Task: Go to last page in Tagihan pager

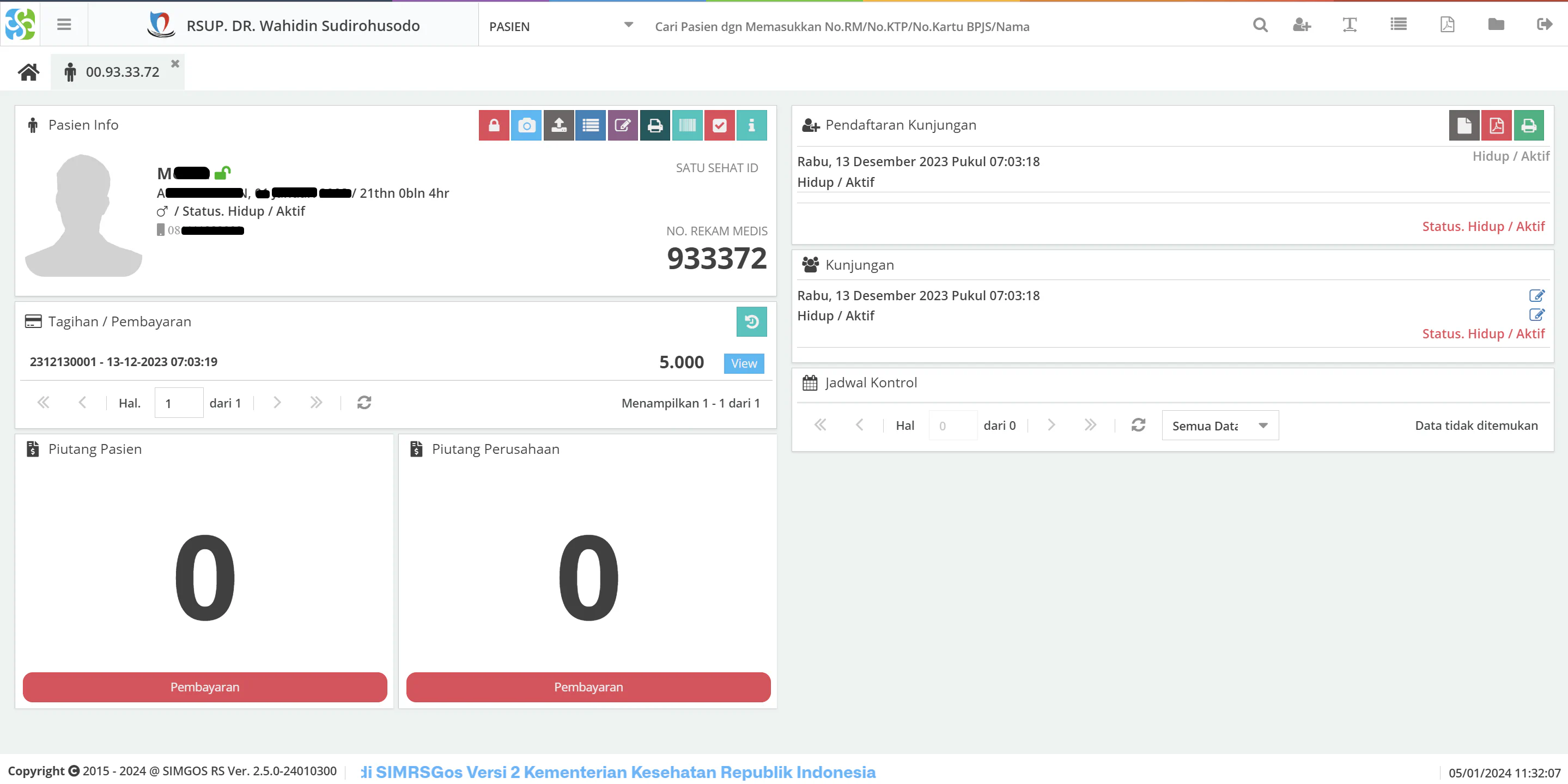Action: (x=316, y=402)
